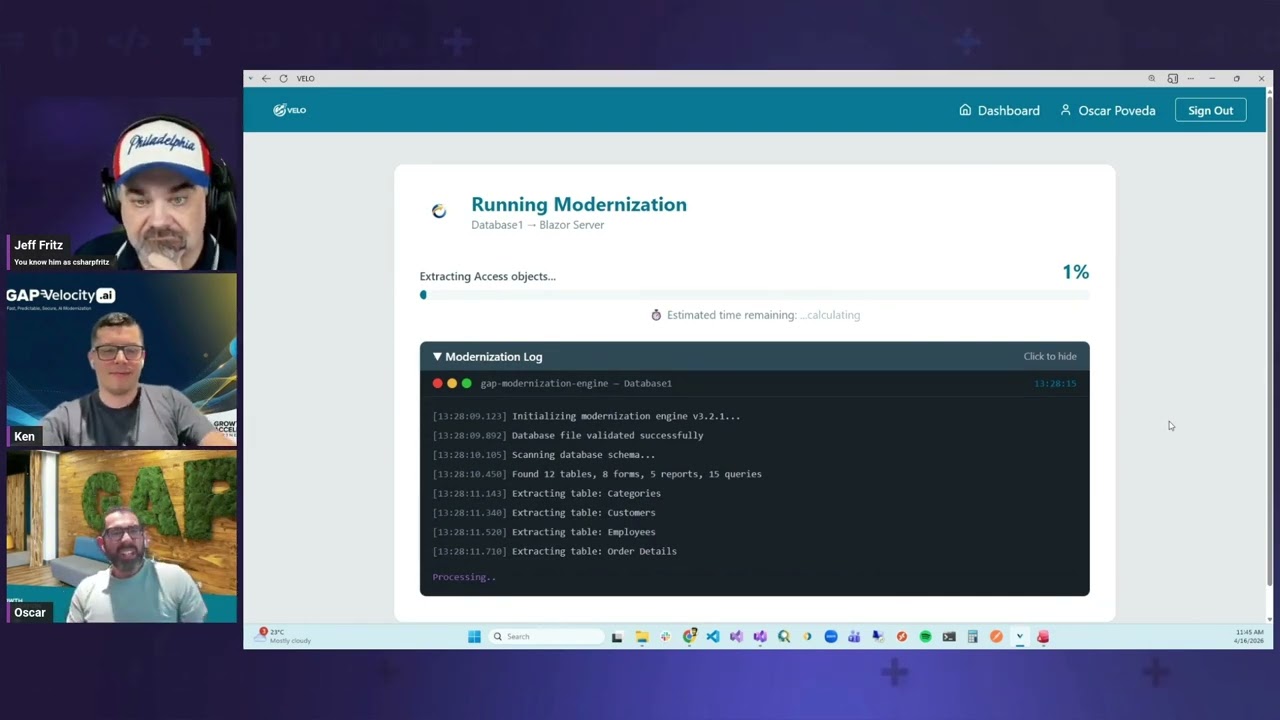Select log line 'Extracting table: Categories'
Screen dimensions: 1280x720
547,493
